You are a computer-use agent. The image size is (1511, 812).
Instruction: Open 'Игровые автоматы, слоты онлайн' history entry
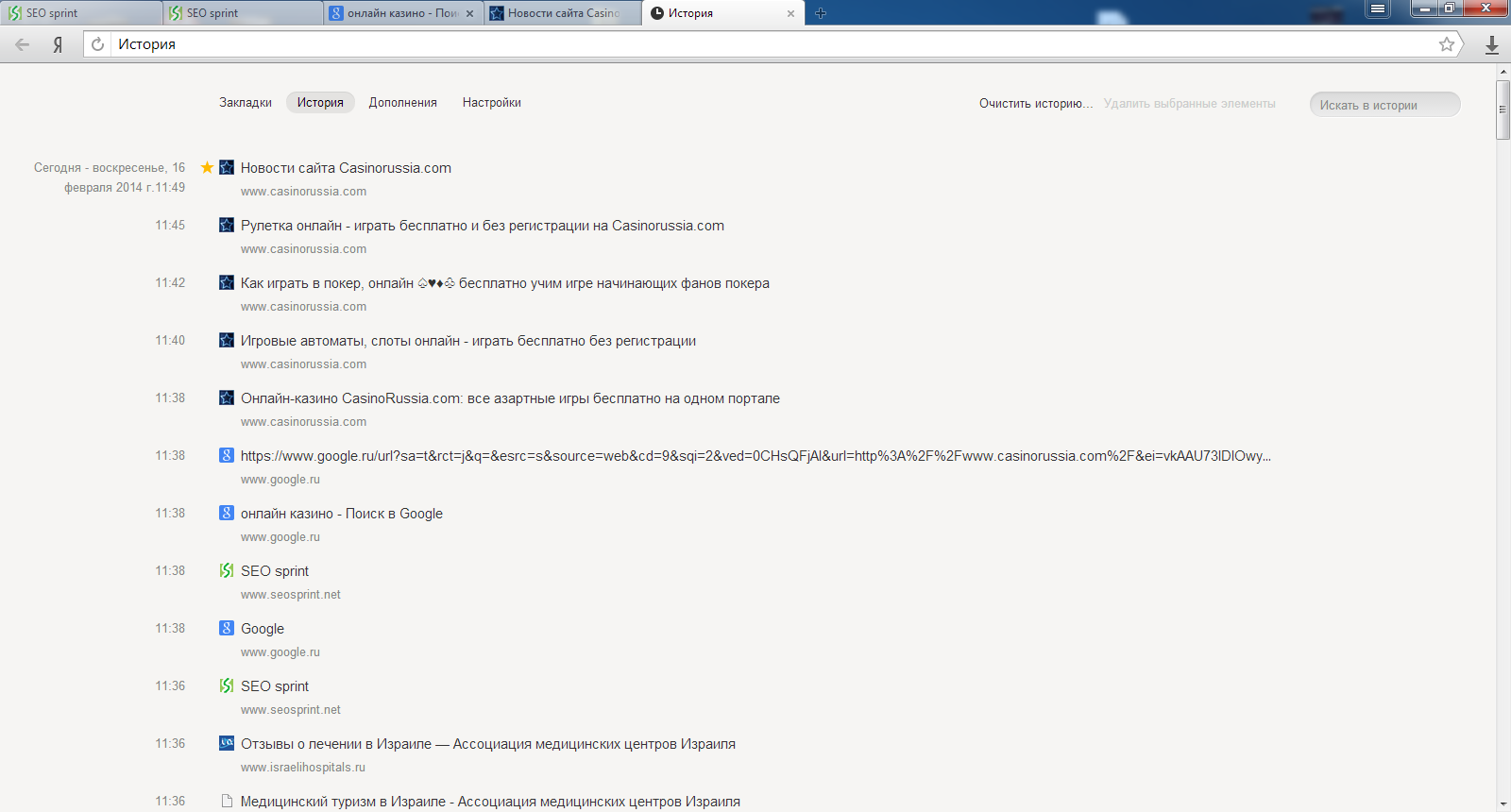(468, 341)
